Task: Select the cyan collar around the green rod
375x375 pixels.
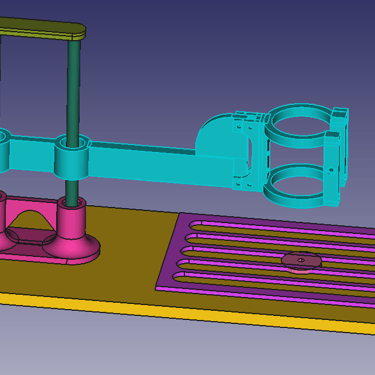Action: click(x=73, y=156)
